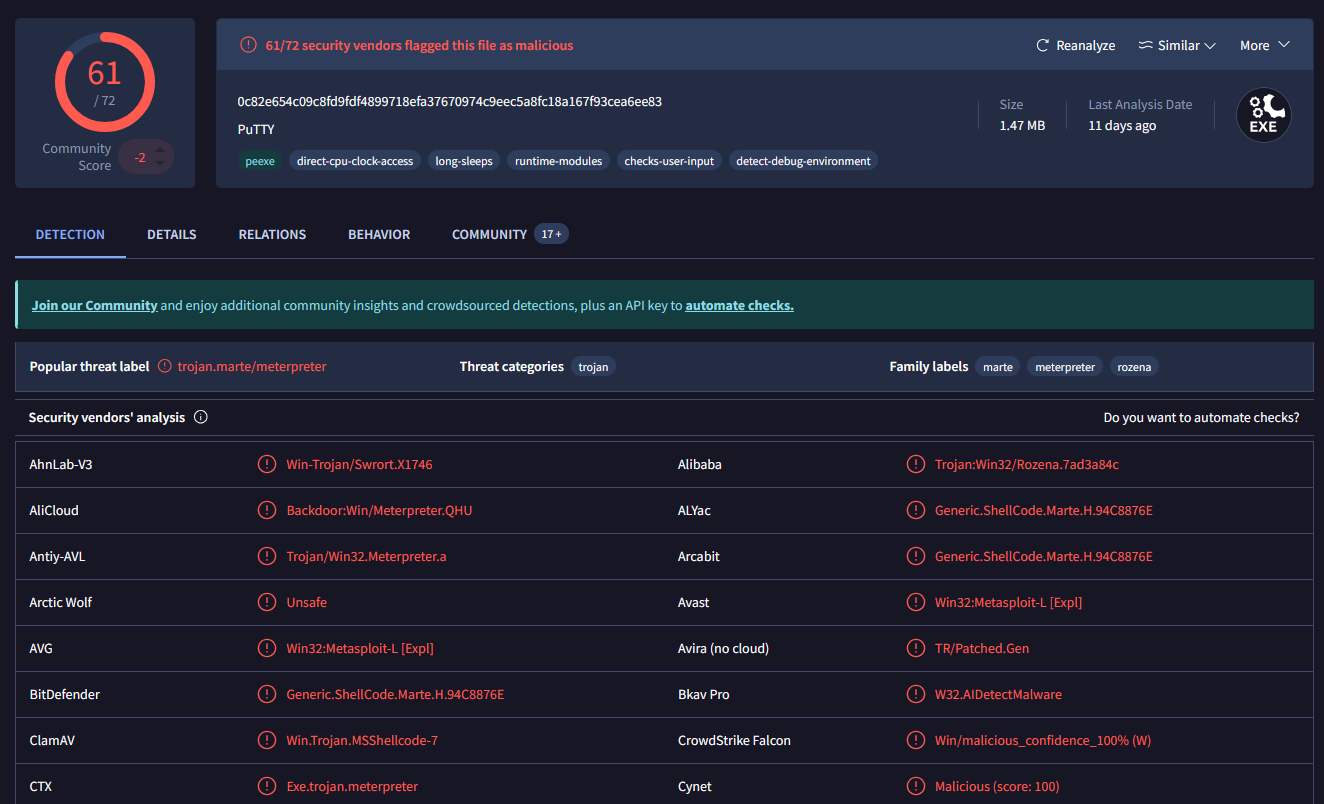Expand the Similar dropdown
The image size is (1324, 804).
1177,45
